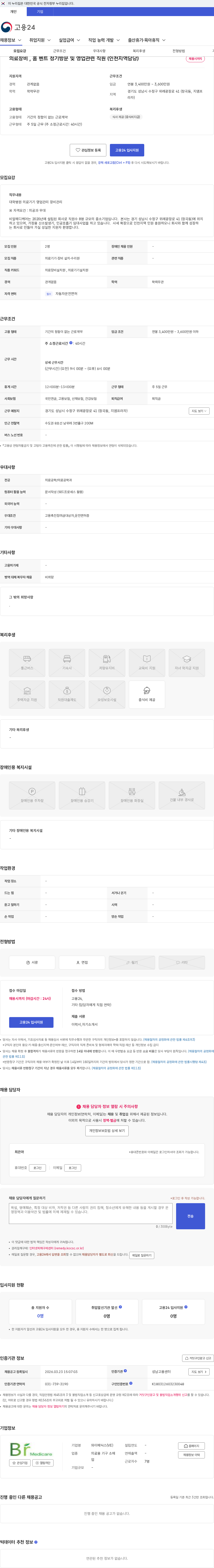Click the 열람제한 button

pyautogui.click(x=43, y=1463)
